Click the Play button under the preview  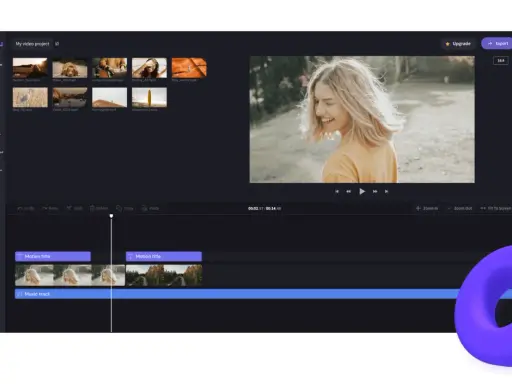tap(362, 191)
